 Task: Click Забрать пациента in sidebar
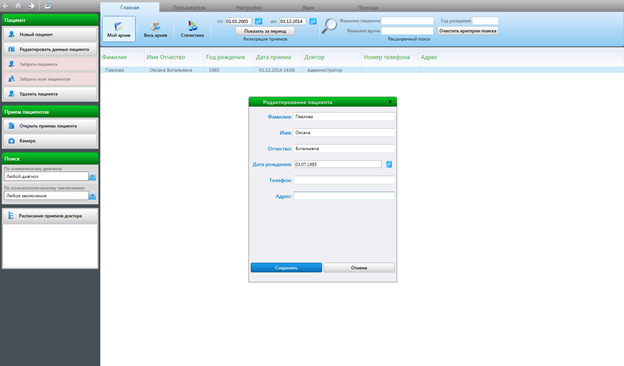50,64
